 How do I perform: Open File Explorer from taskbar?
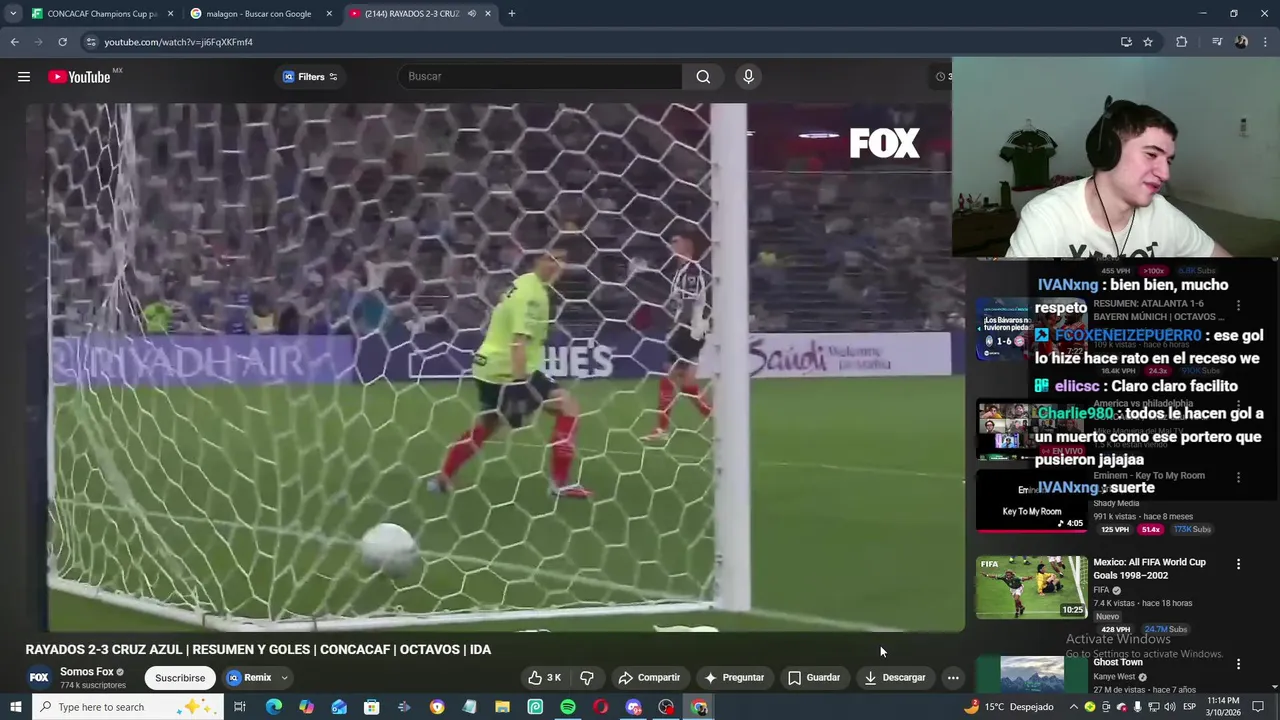[502, 707]
